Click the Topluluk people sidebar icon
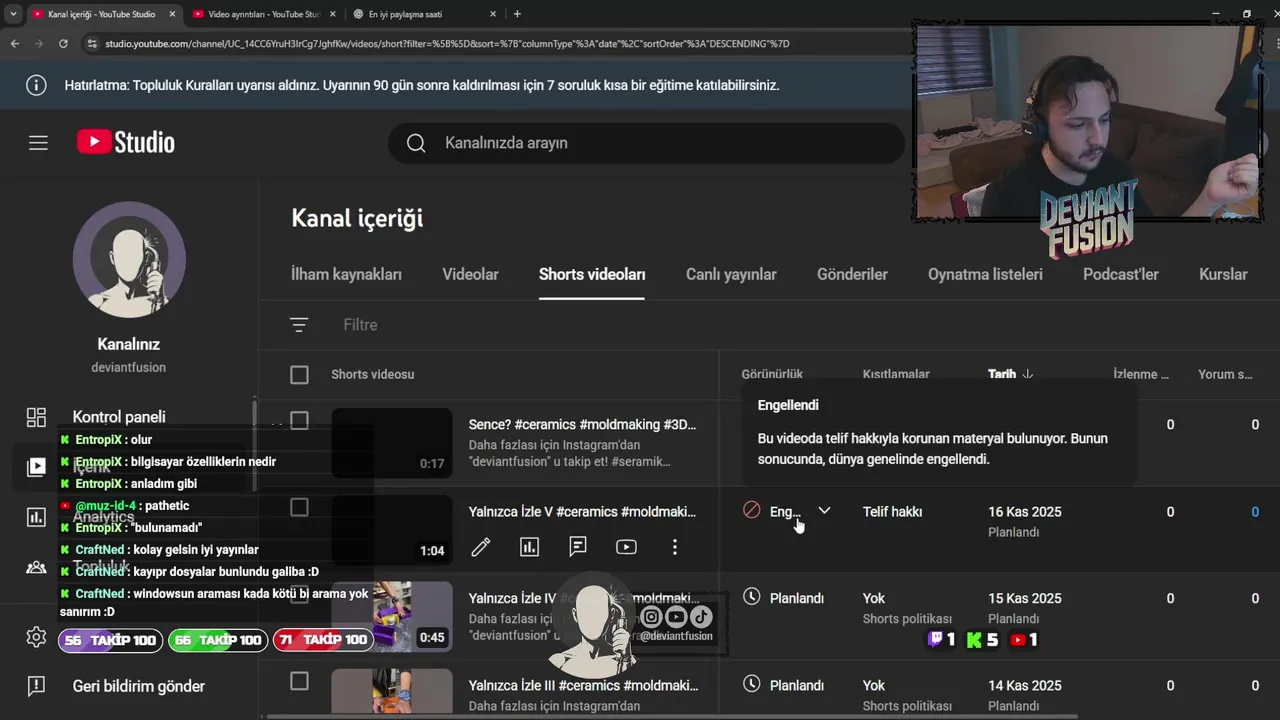Screen dimensions: 1280x720 [x=36, y=567]
